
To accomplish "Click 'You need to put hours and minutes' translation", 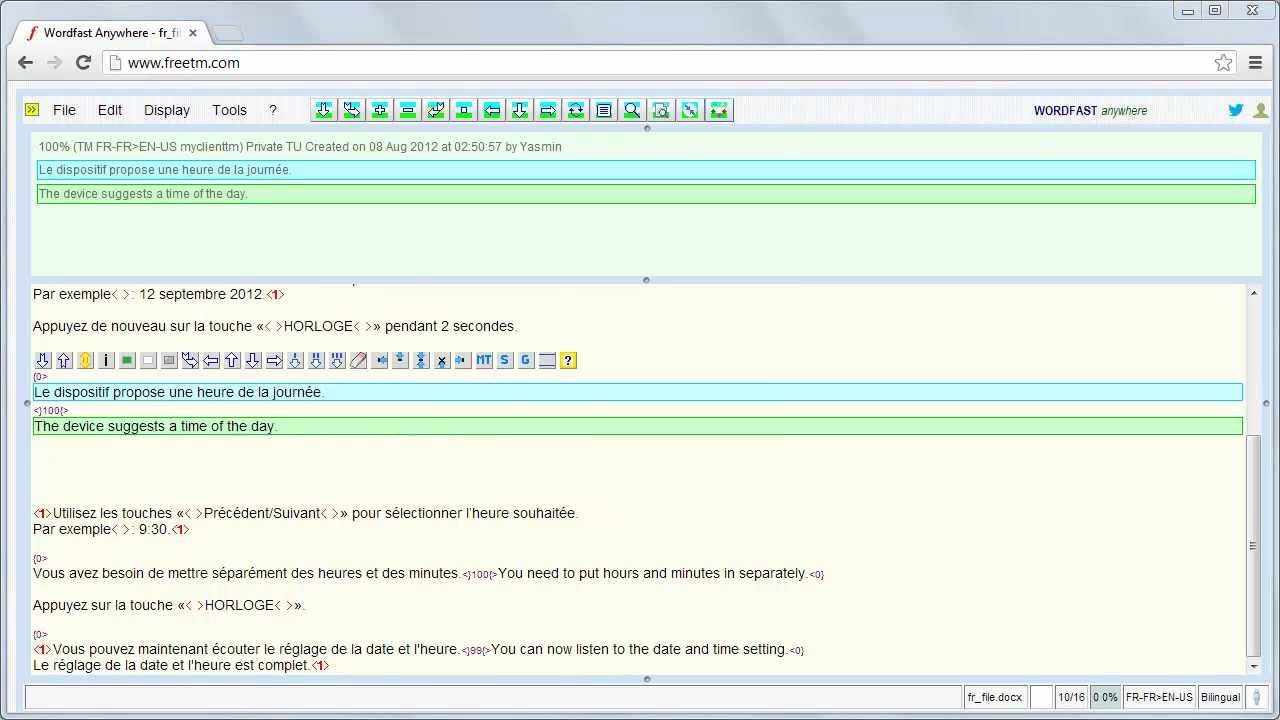I will pos(652,573).
